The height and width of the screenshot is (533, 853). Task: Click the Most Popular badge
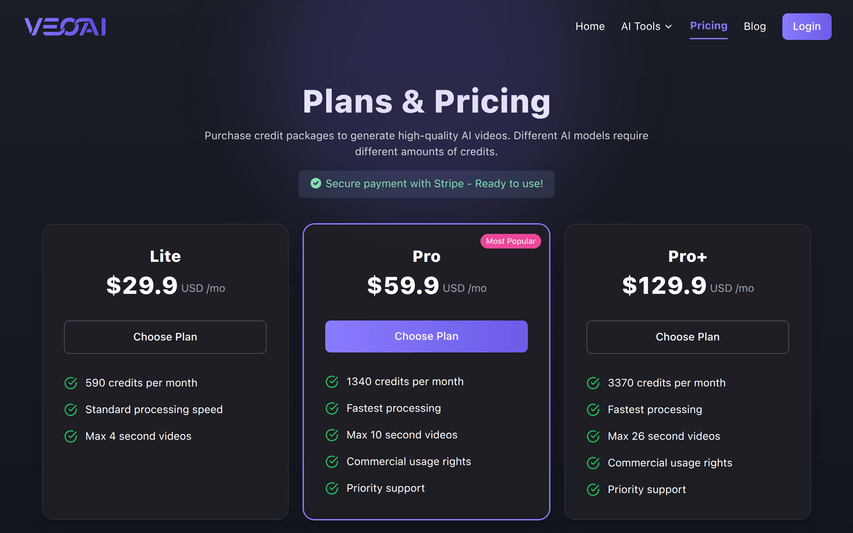[510, 241]
